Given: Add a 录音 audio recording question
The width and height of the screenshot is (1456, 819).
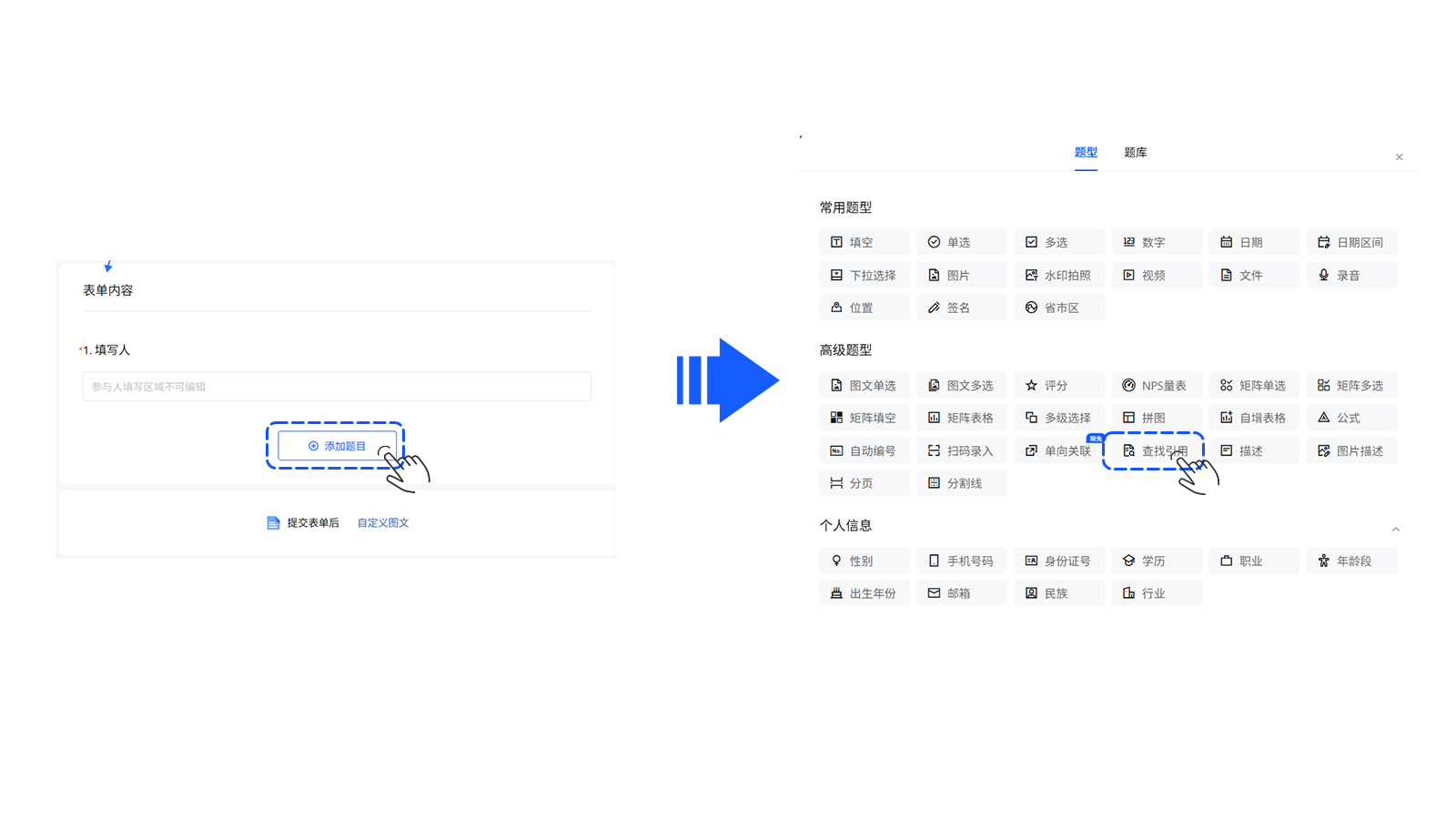Looking at the screenshot, I should (x=1351, y=274).
